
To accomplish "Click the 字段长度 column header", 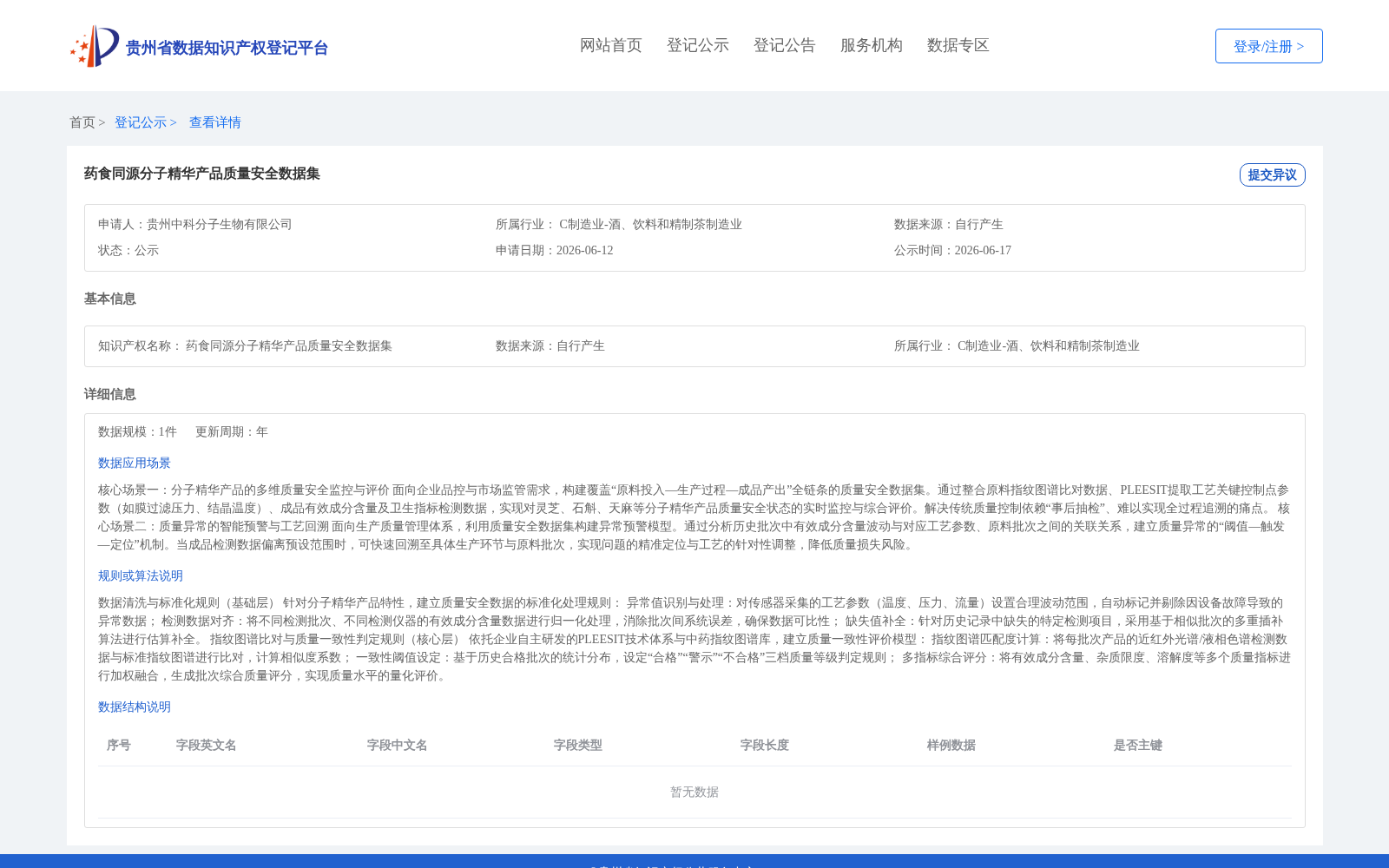I will [765, 745].
